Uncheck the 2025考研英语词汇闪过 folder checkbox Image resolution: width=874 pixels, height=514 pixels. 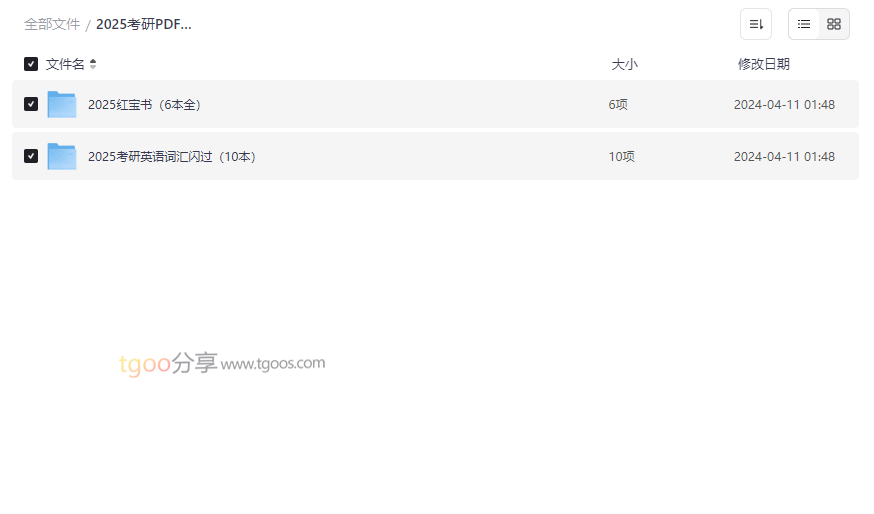[x=31, y=156]
